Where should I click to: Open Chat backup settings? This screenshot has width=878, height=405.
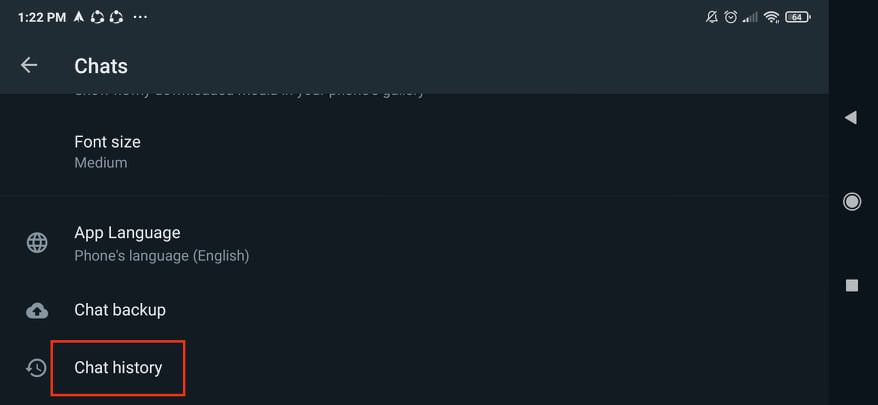[x=414, y=310]
